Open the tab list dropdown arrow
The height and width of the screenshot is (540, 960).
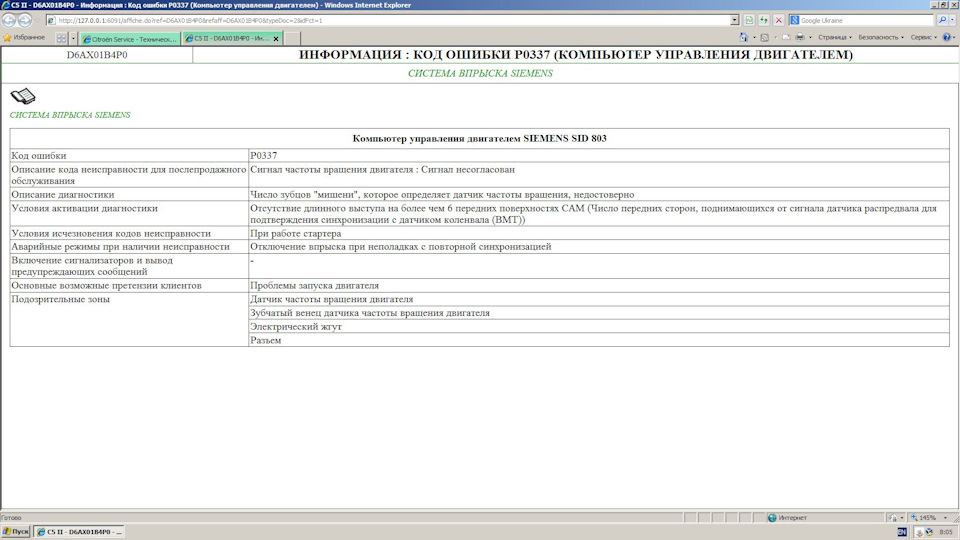pyautogui.click(x=73, y=38)
